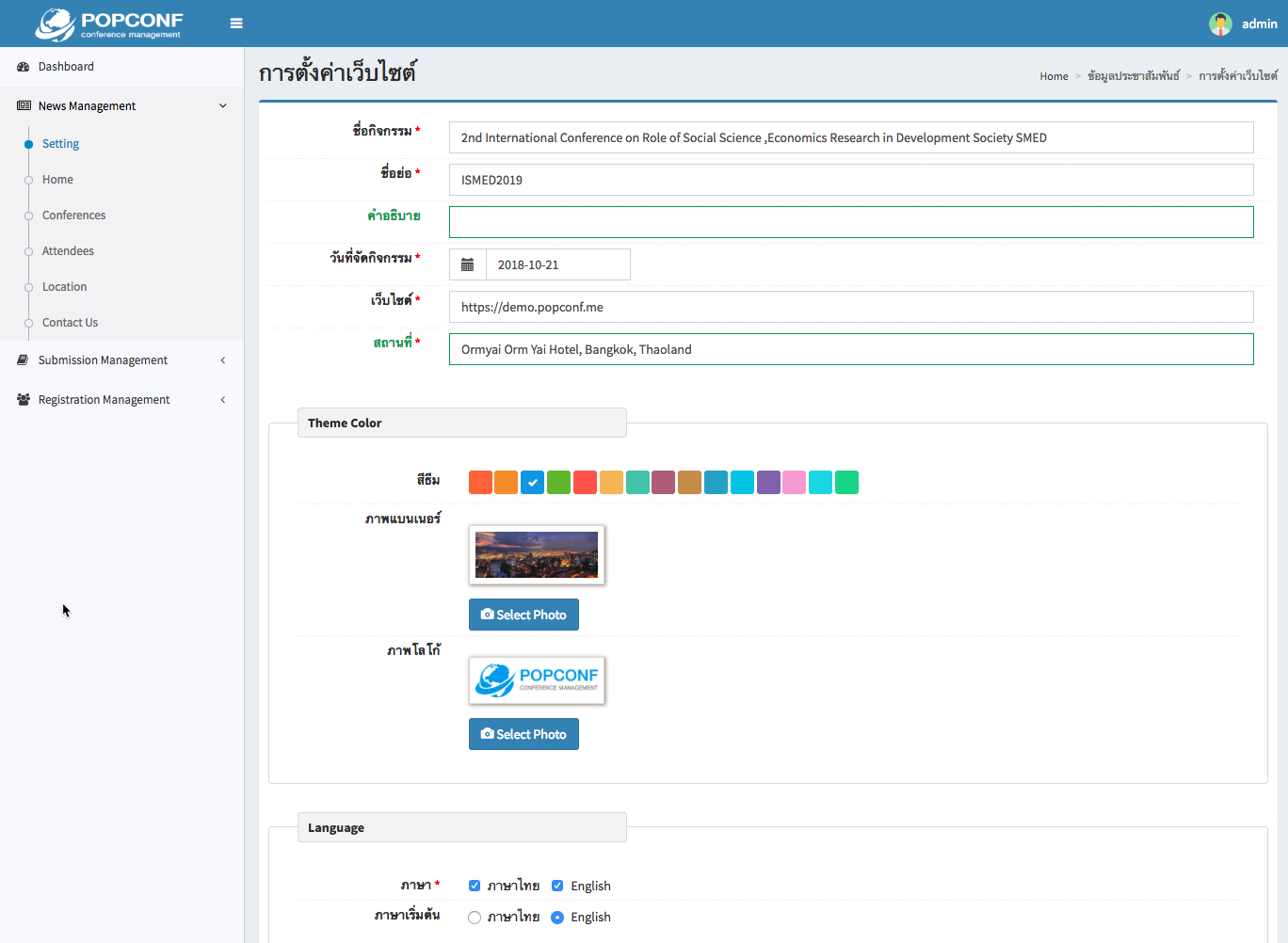Click the Registration Management users icon
Screen dimensions: 1288x943
click(x=24, y=400)
